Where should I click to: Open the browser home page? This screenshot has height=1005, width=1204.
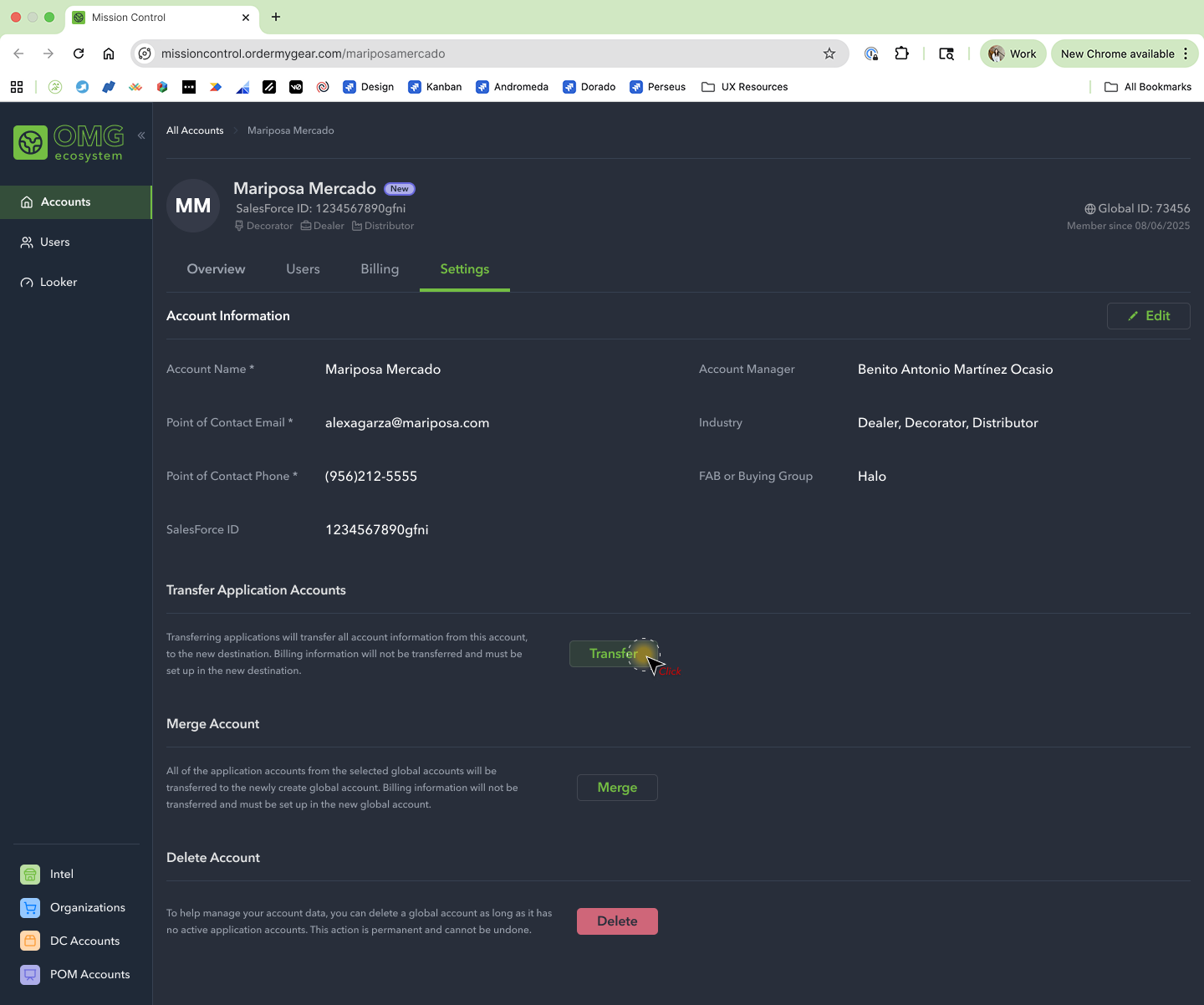[109, 54]
